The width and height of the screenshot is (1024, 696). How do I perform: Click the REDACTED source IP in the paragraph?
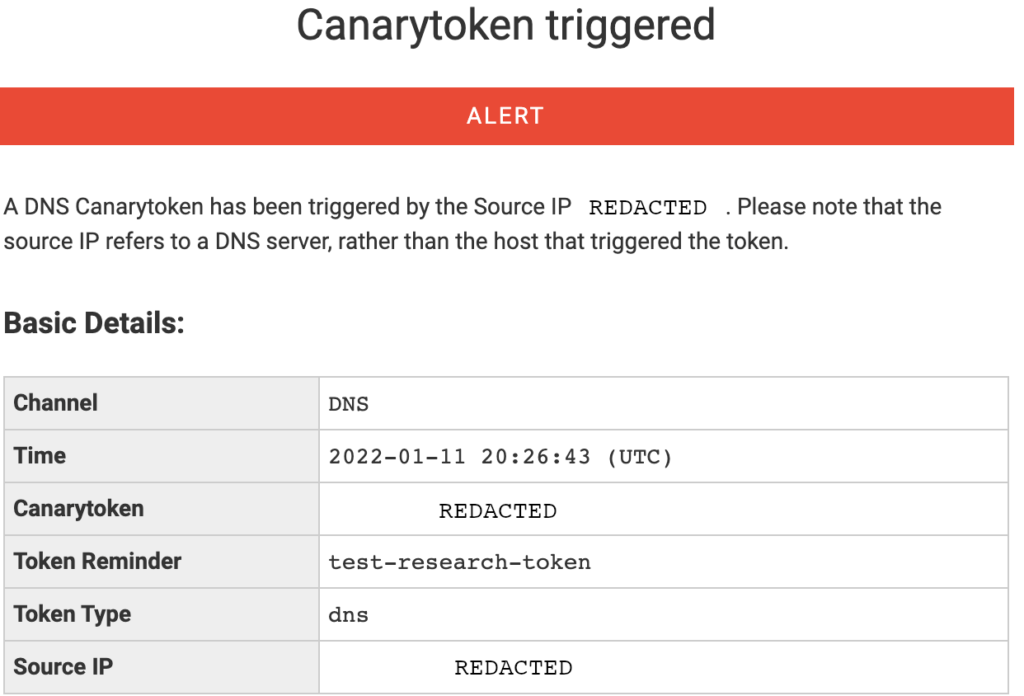[x=647, y=208]
